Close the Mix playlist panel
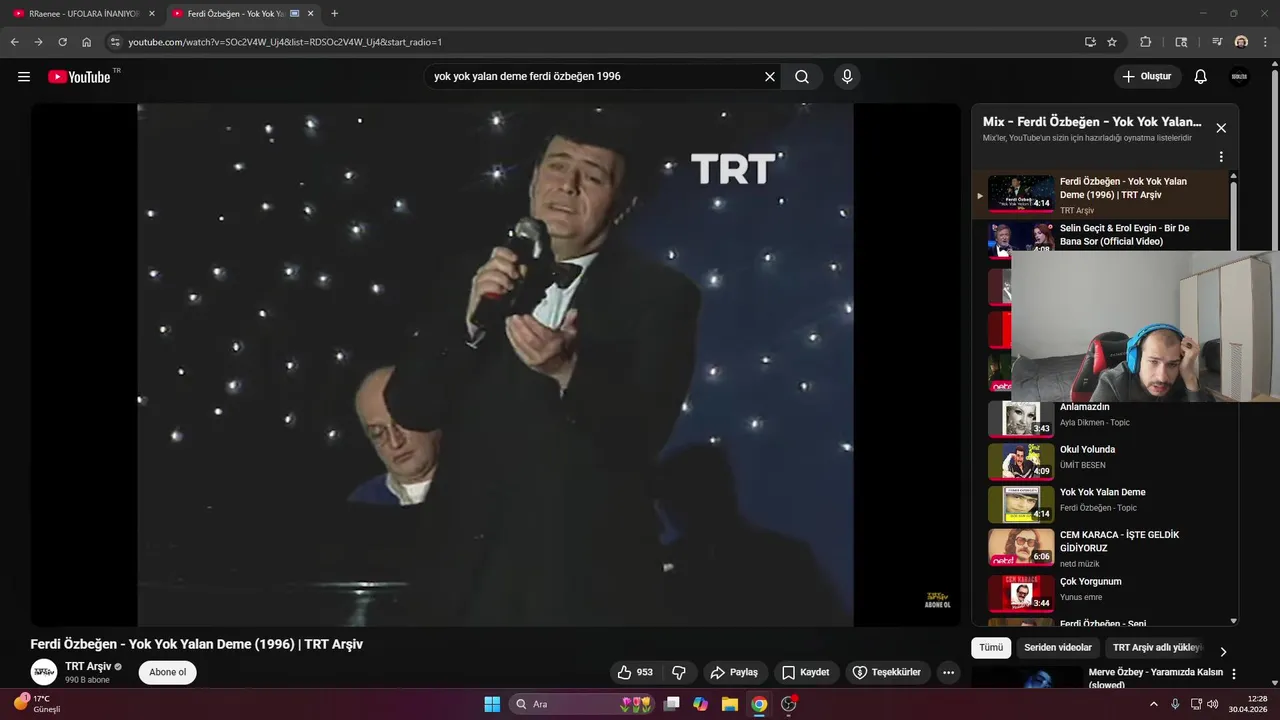The width and height of the screenshot is (1280, 720). point(1221,128)
